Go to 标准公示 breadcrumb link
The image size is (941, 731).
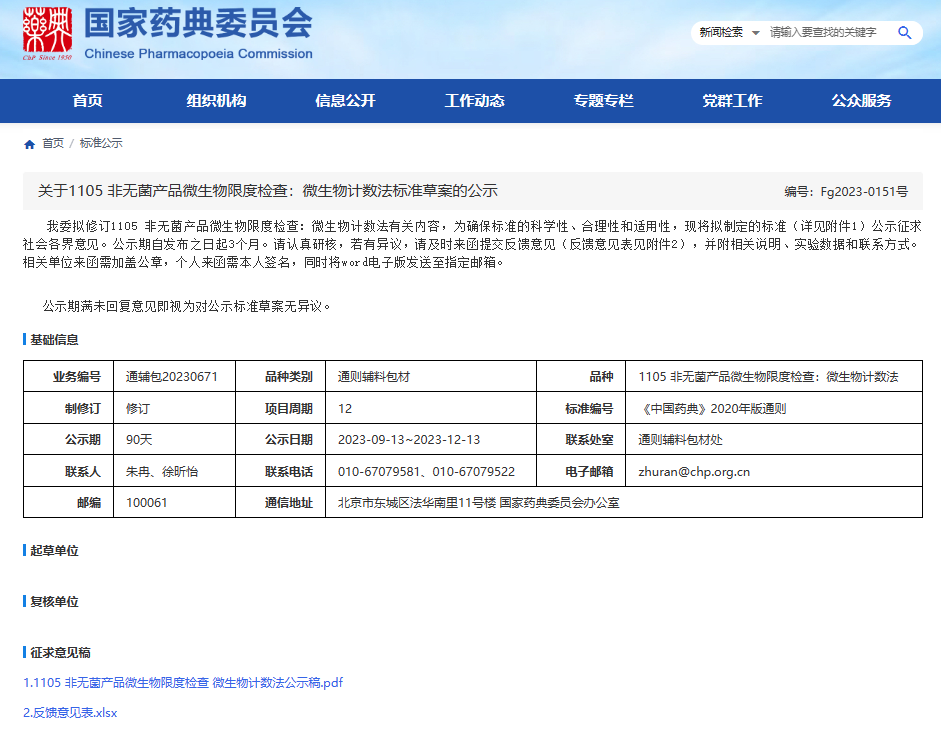[101, 143]
